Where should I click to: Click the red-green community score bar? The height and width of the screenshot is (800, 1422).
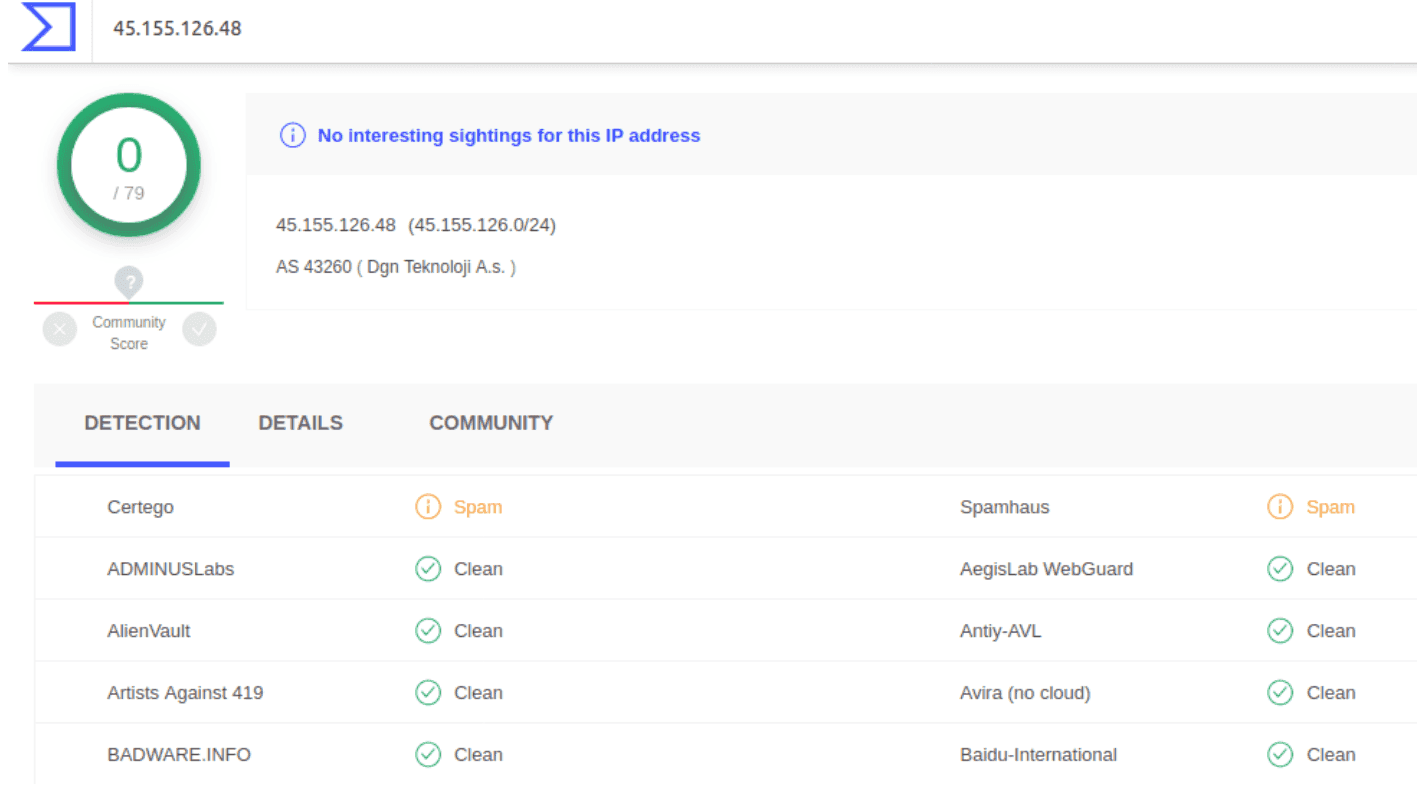129,302
